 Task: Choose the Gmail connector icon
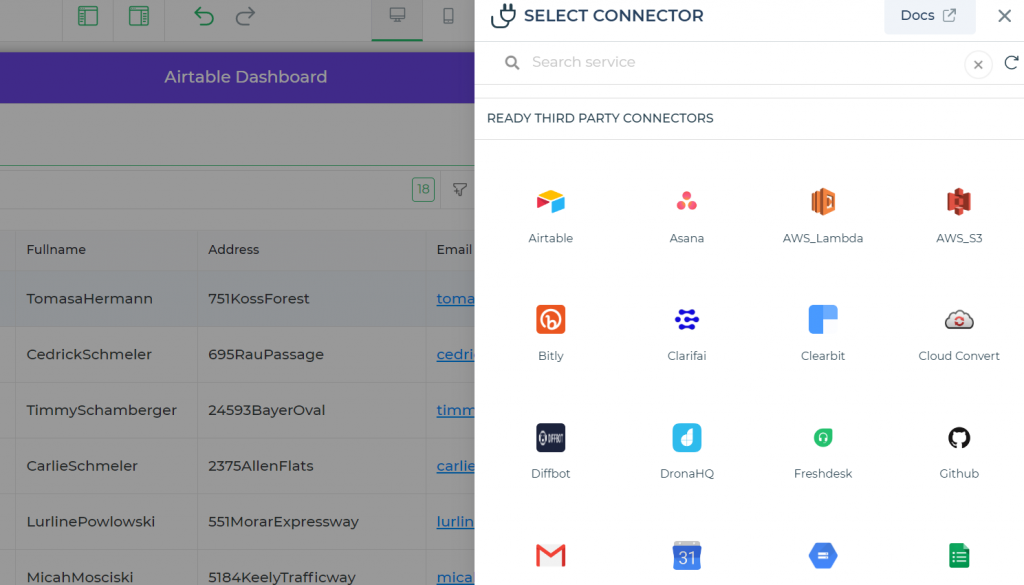[x=551, y=555]
